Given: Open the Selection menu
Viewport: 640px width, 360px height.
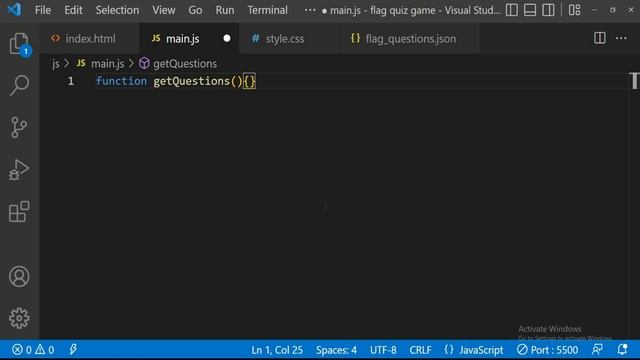Looking at the screenshot, I should pos(117,10).
